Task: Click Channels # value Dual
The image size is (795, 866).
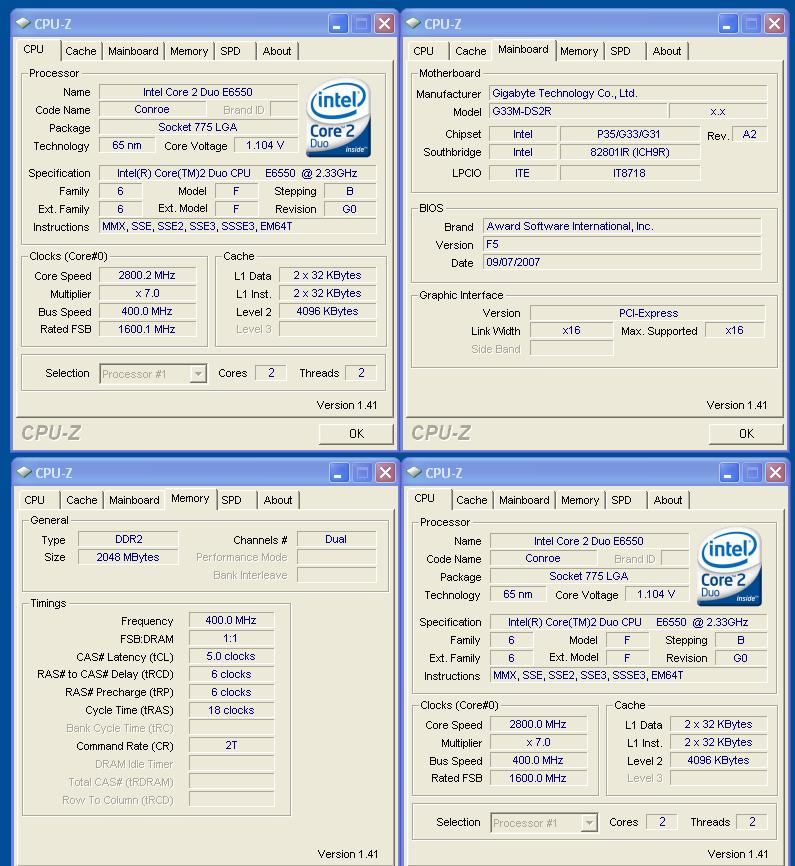Action: pos(336,539)
